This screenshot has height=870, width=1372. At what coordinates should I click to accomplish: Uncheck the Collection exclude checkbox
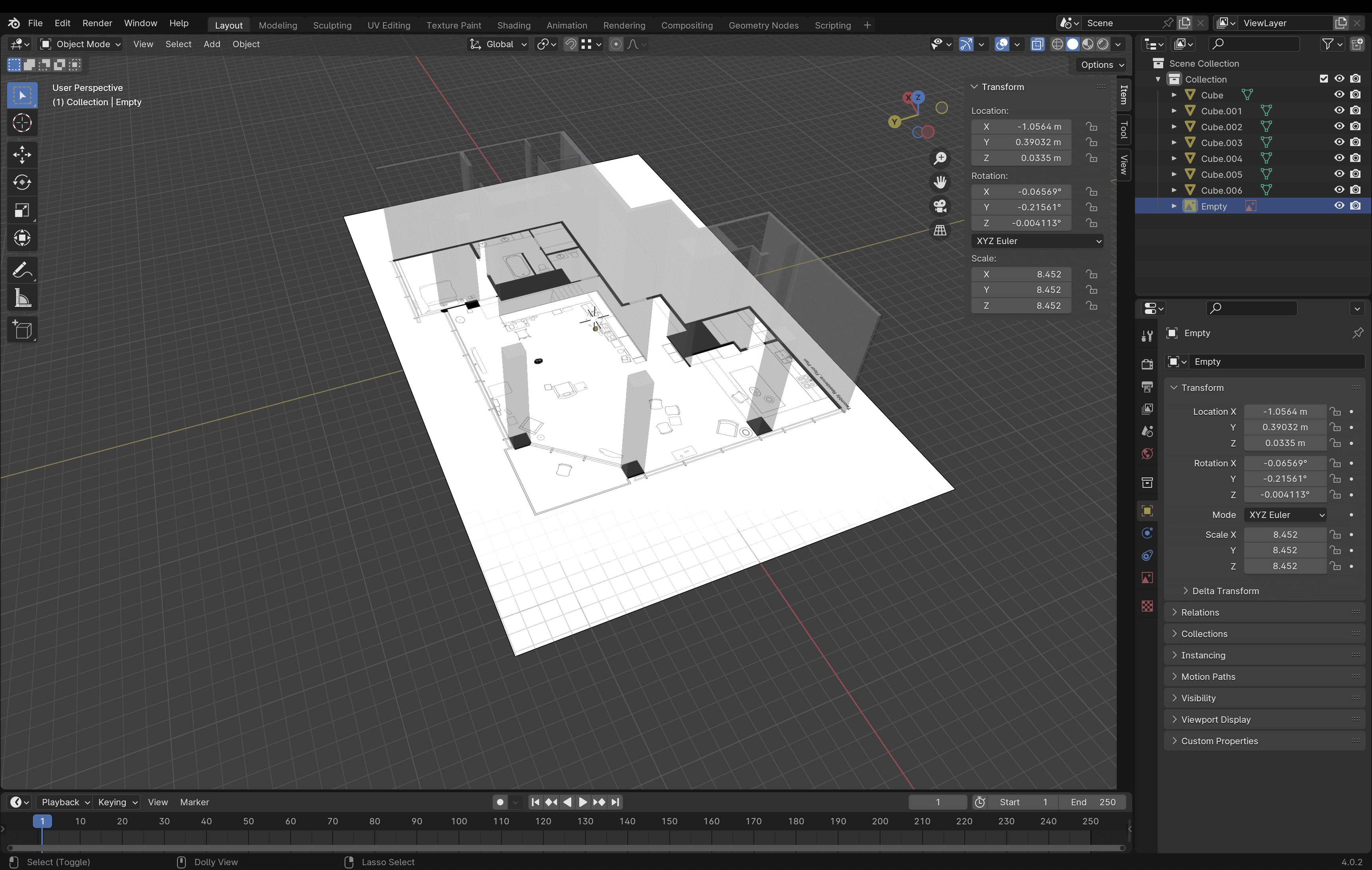tap(1324, 79)
